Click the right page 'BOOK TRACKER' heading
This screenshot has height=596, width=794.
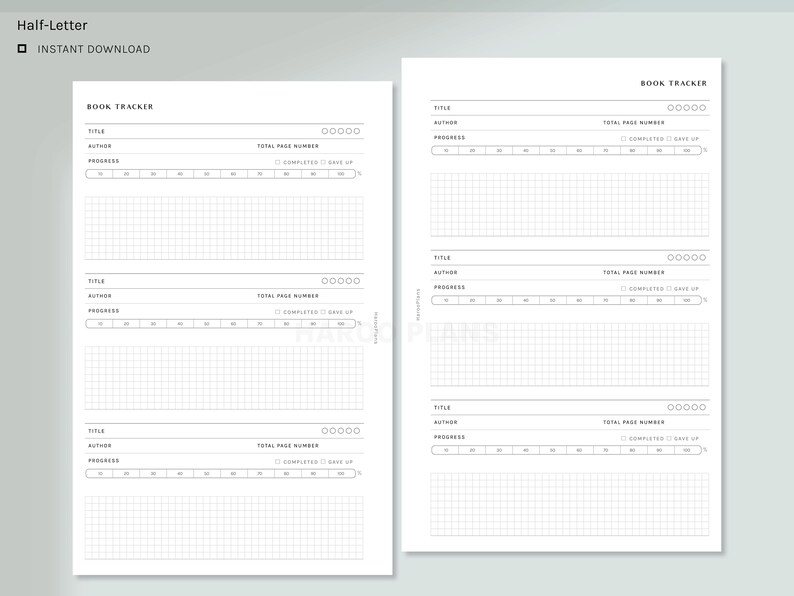point(673,84)
